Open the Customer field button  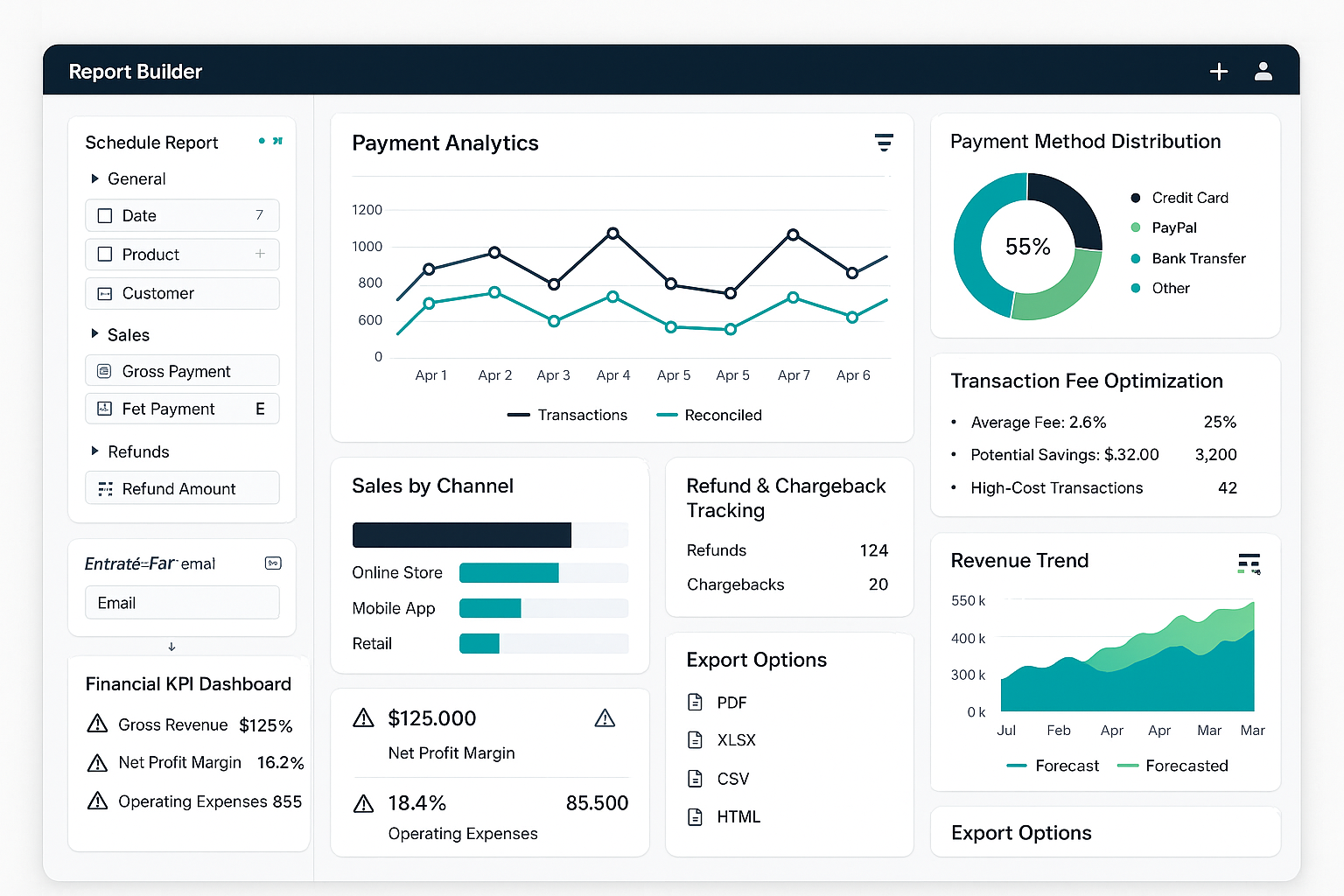182,293
